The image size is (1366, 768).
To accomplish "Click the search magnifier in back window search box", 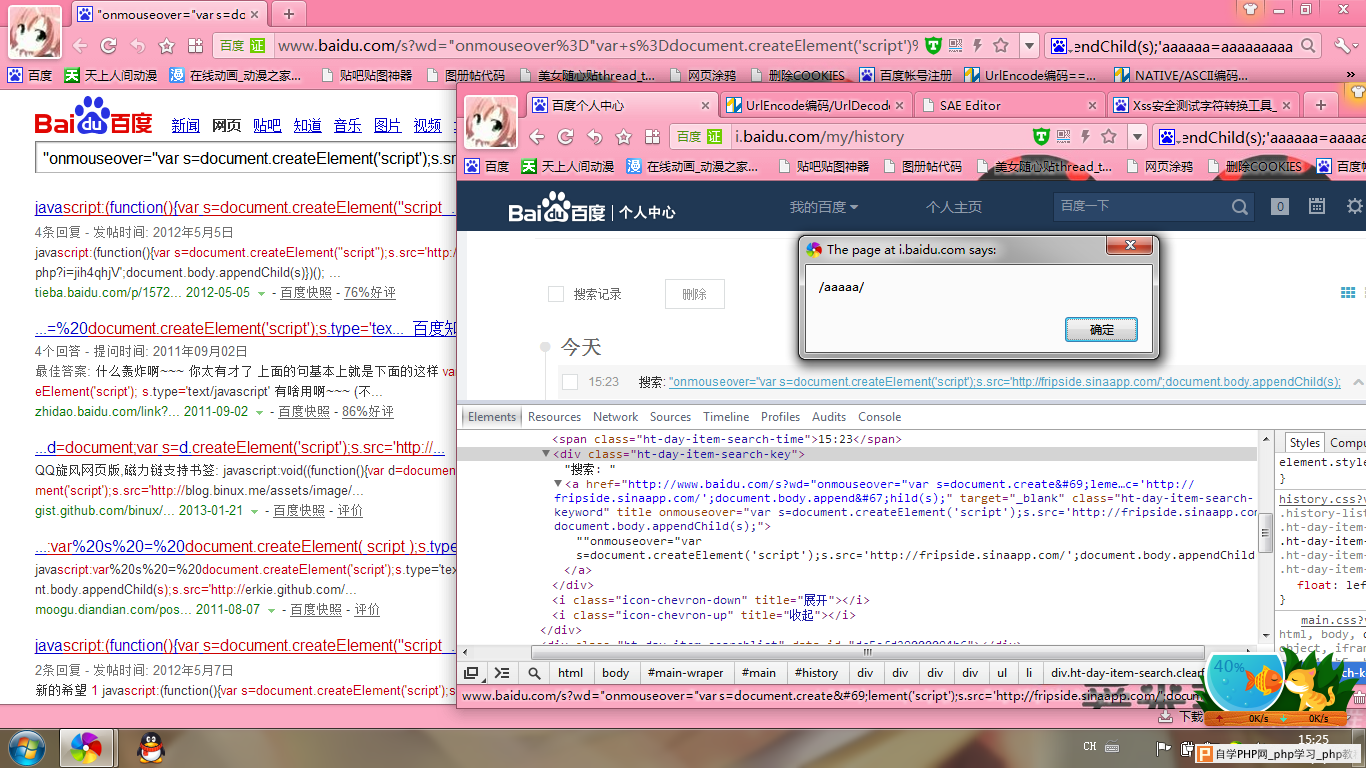I will point(1308,46).
